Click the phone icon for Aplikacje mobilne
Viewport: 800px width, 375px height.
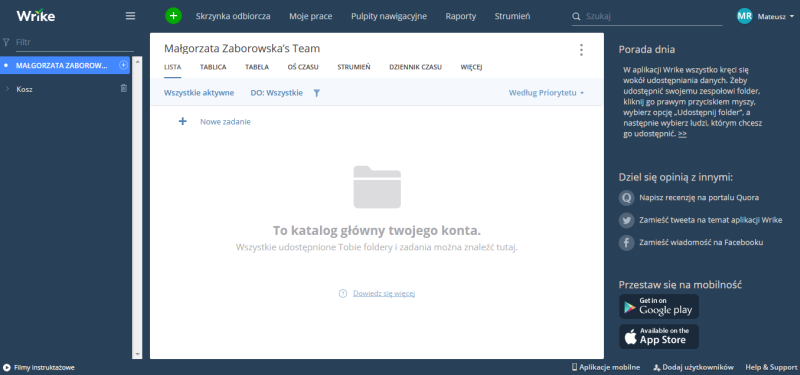[x=574, y=367]
